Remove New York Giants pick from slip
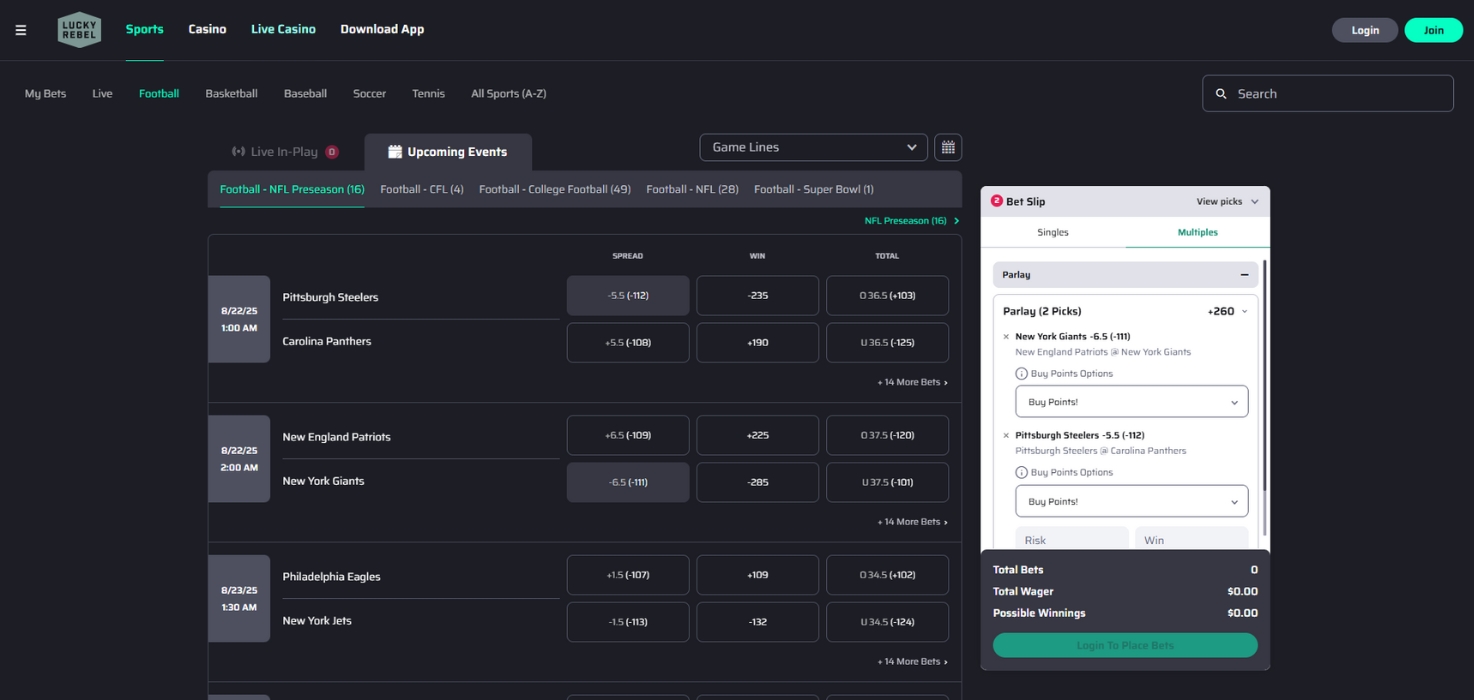 pyautogui.click(x=1006, y=337)
